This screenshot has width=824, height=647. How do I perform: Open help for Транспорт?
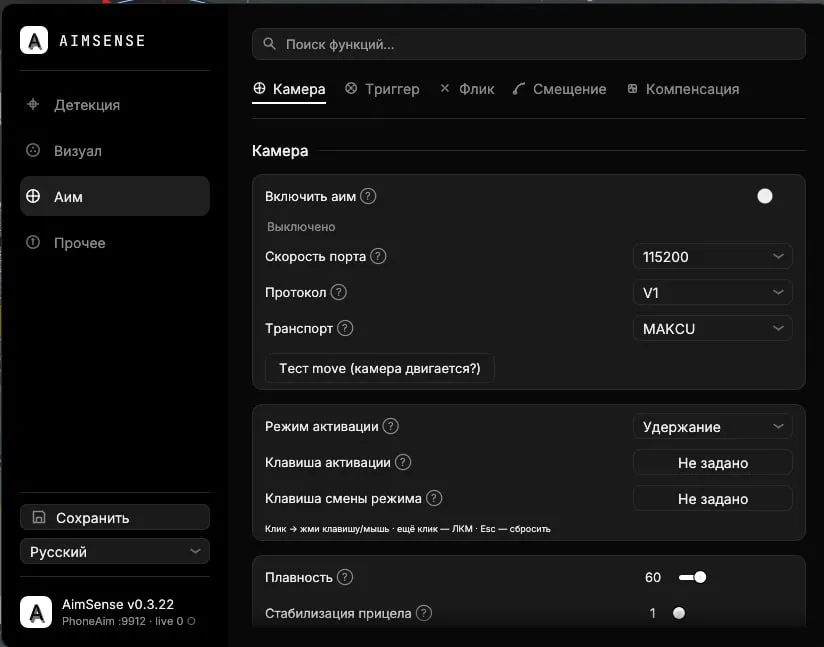[345, 328]
